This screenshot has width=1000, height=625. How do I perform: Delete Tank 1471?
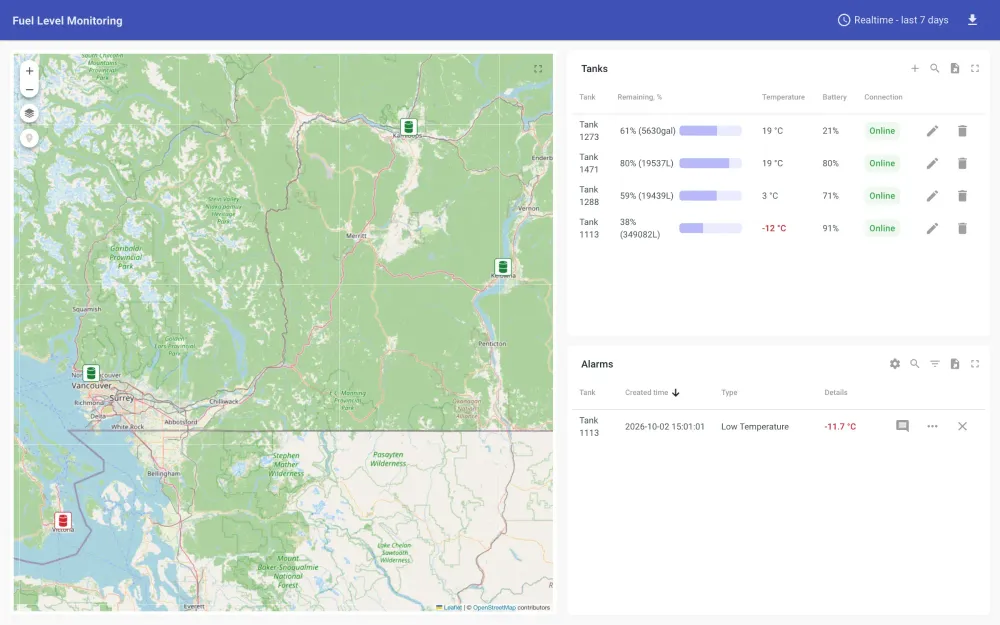pos(962,163)
